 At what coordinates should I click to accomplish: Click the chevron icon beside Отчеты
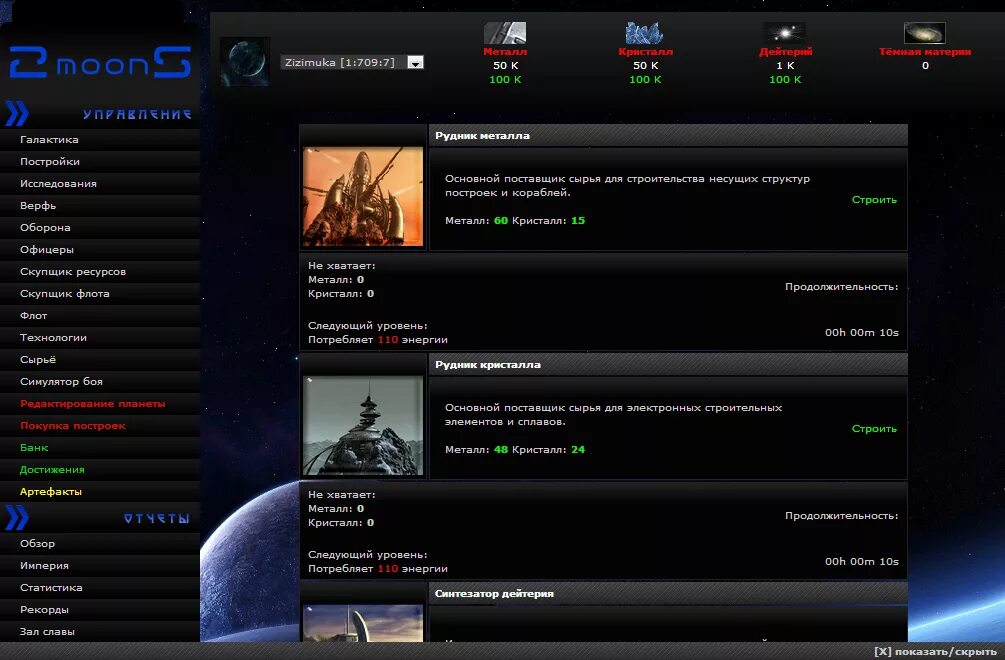click(17, 518)
